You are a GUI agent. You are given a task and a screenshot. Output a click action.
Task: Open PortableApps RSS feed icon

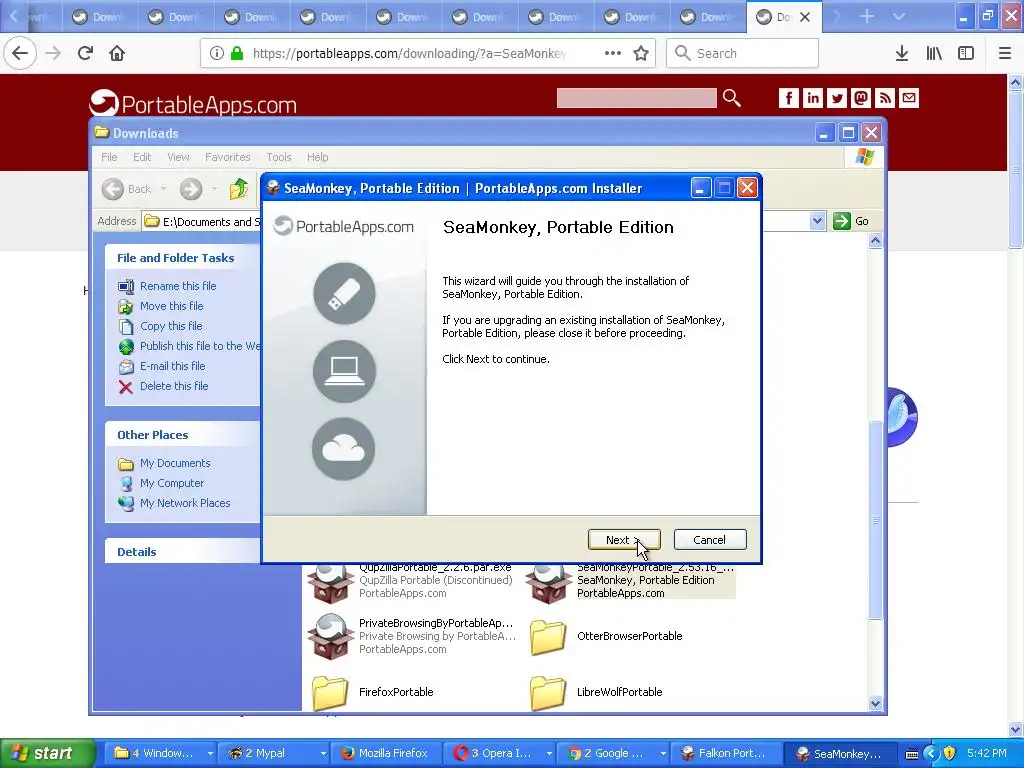[x=885, y=98]
